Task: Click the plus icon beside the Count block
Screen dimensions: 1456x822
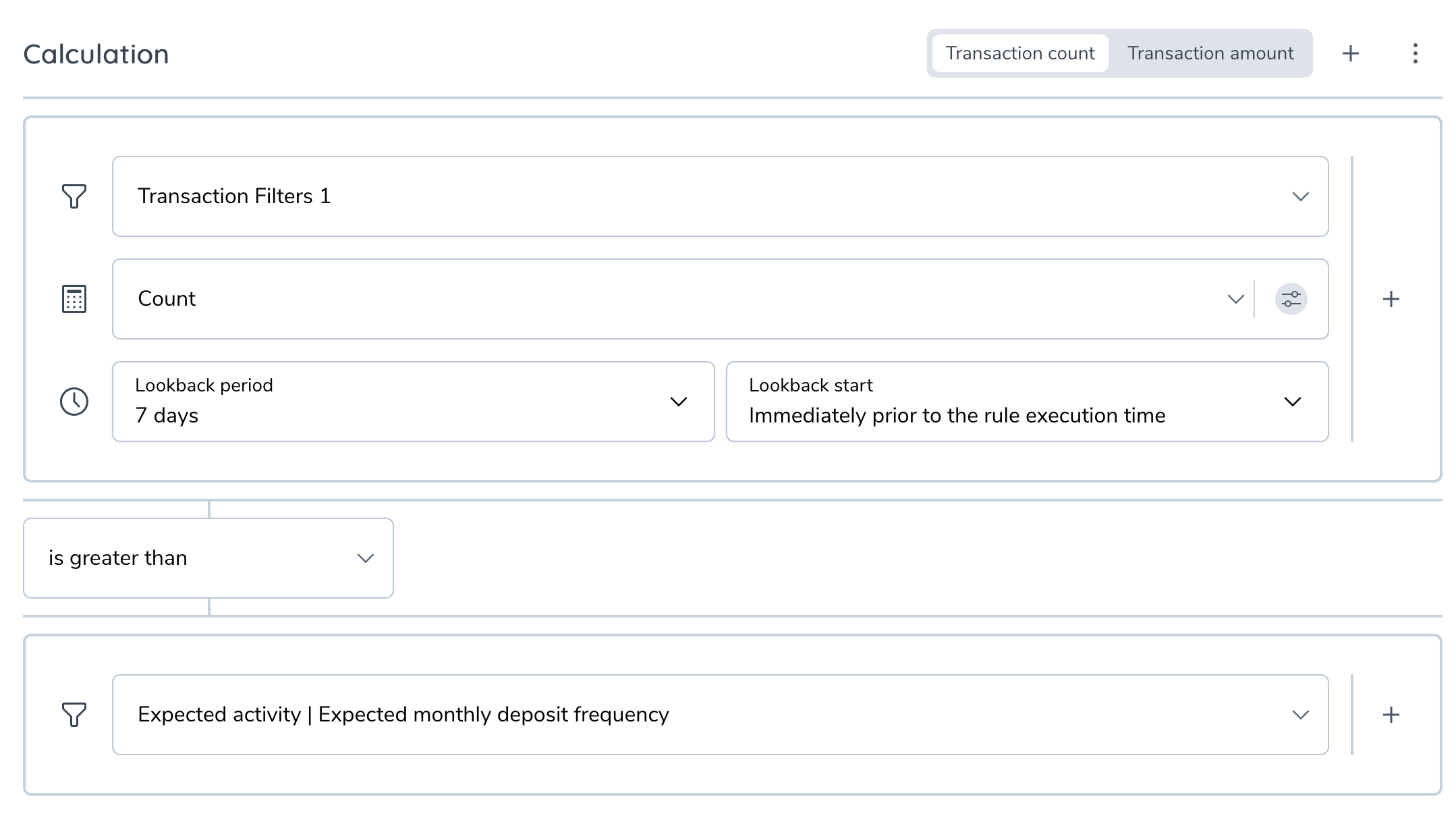Action: pyautogui.click(x=1391, y=299)
